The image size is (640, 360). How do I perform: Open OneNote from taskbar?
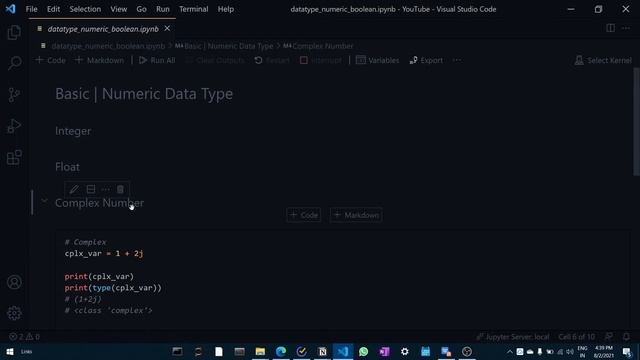click(x=384, y=351)
